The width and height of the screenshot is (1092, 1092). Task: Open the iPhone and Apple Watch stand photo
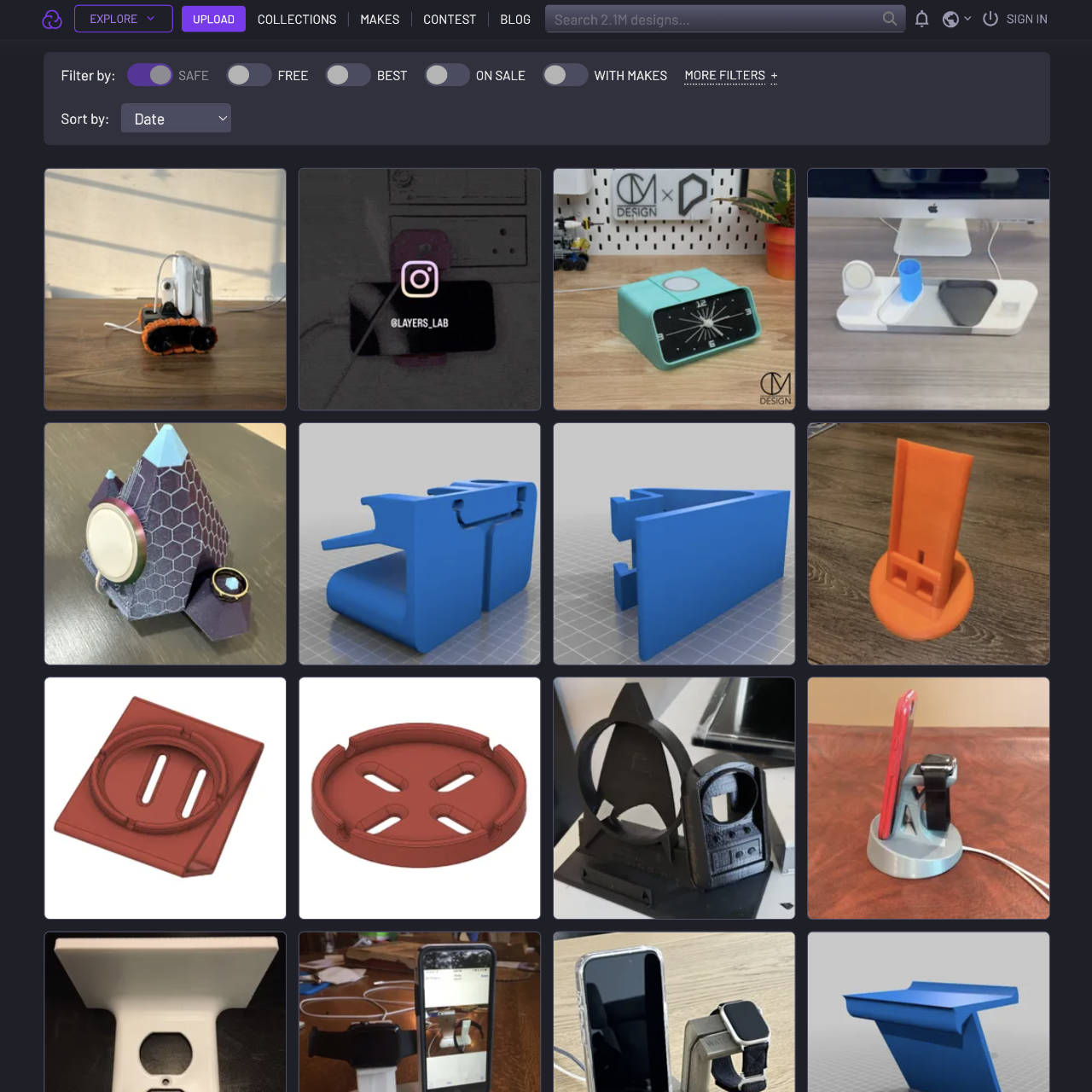pyautogui.click(x=674, y=1012)
